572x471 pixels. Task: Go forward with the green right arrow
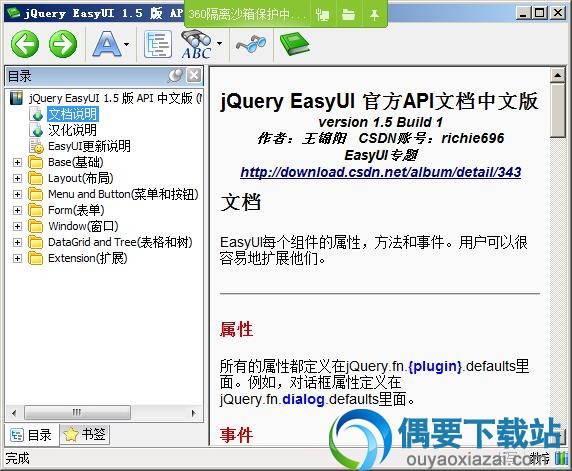pyautogui.click(x=63, y=44)
